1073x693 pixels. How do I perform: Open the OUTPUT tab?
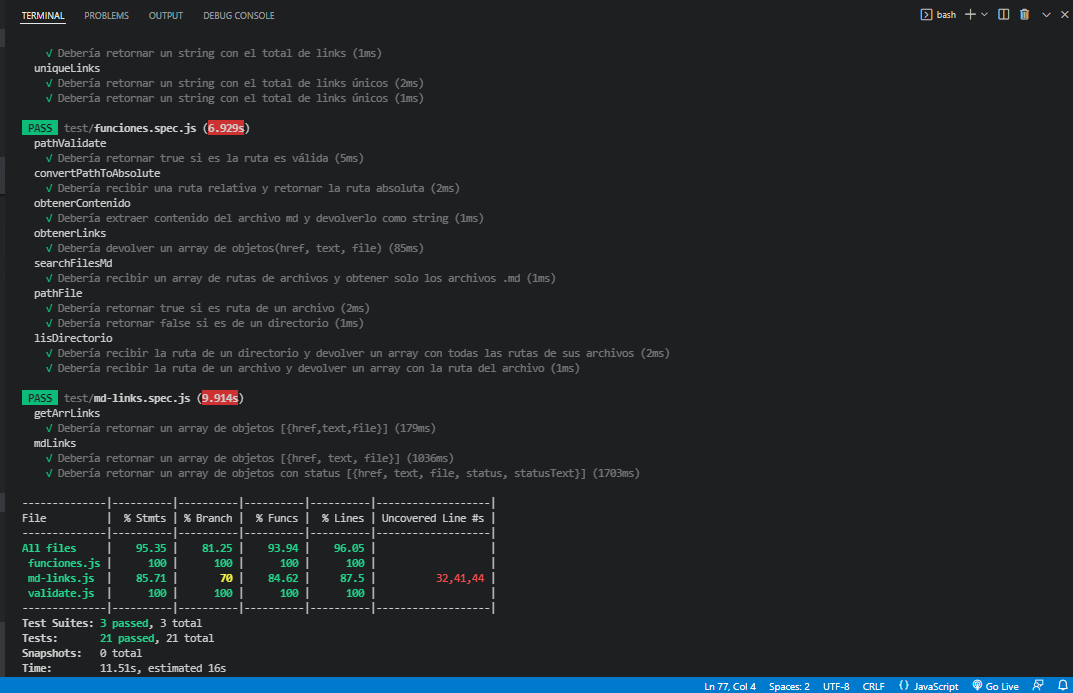tap(166, 15)
